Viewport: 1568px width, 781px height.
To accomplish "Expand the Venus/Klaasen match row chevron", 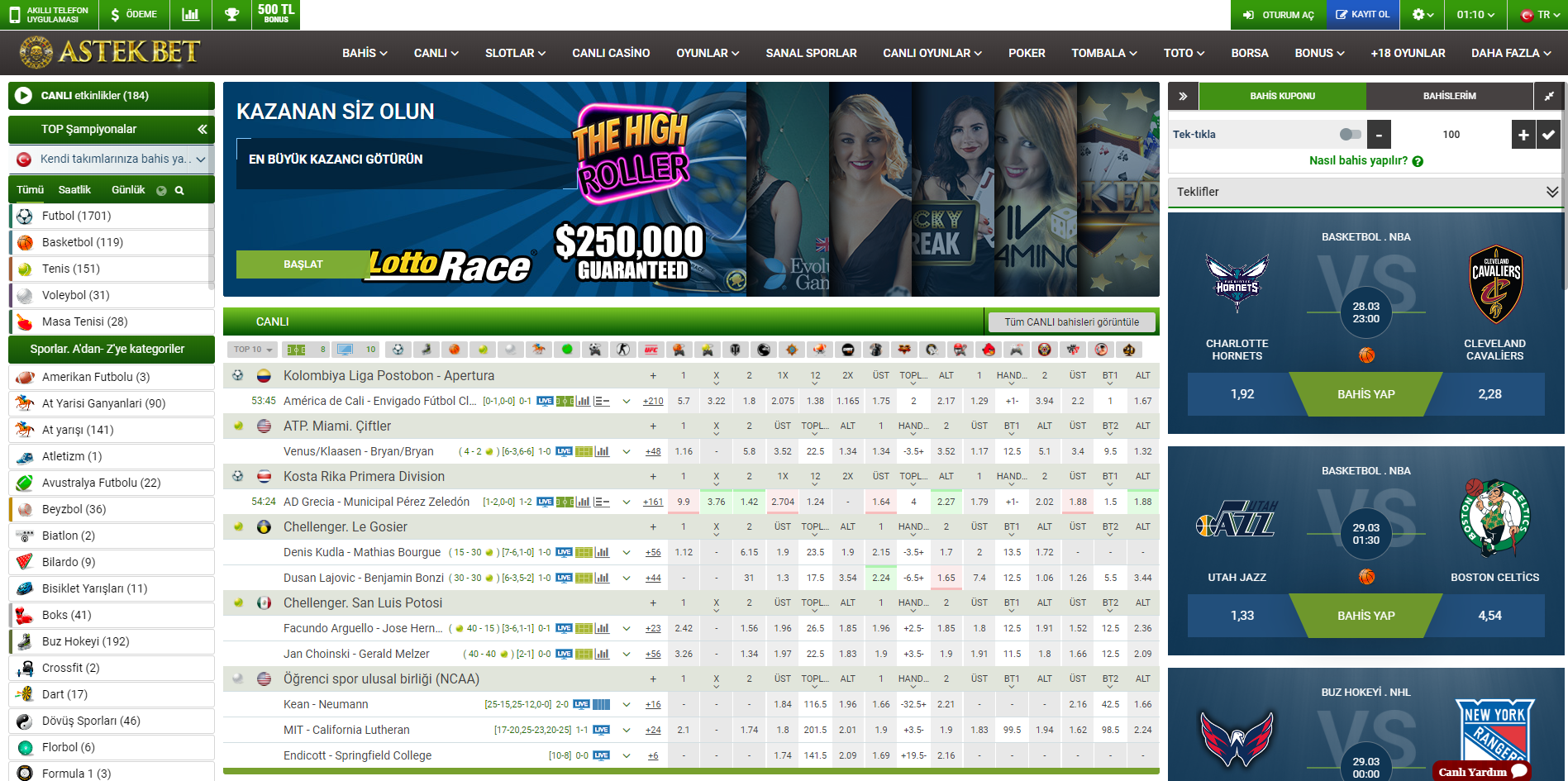I will (x=627, y=452).
